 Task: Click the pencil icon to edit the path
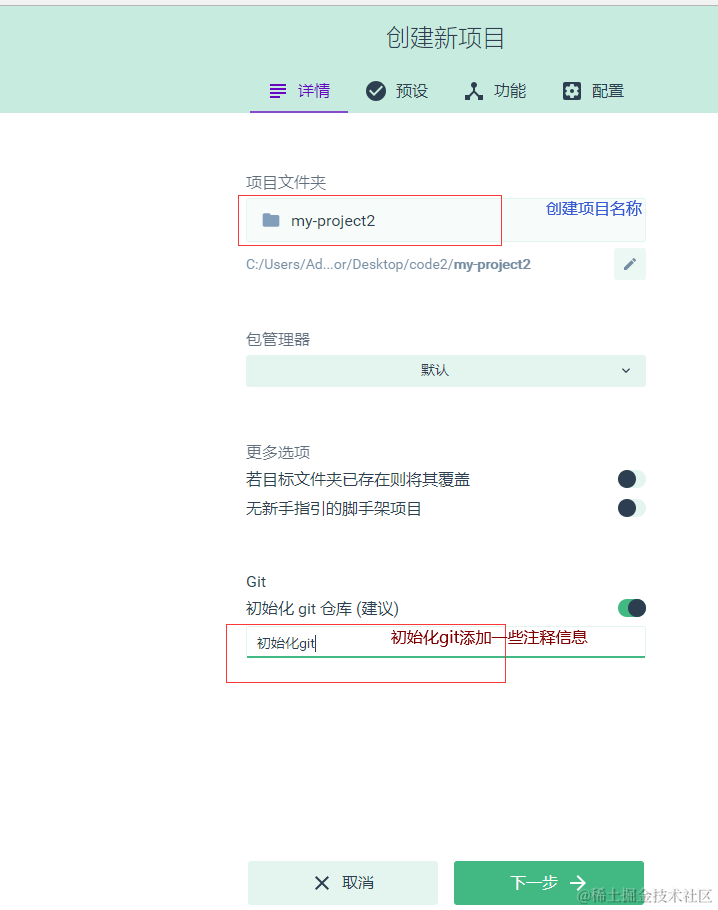click(630, 264)
